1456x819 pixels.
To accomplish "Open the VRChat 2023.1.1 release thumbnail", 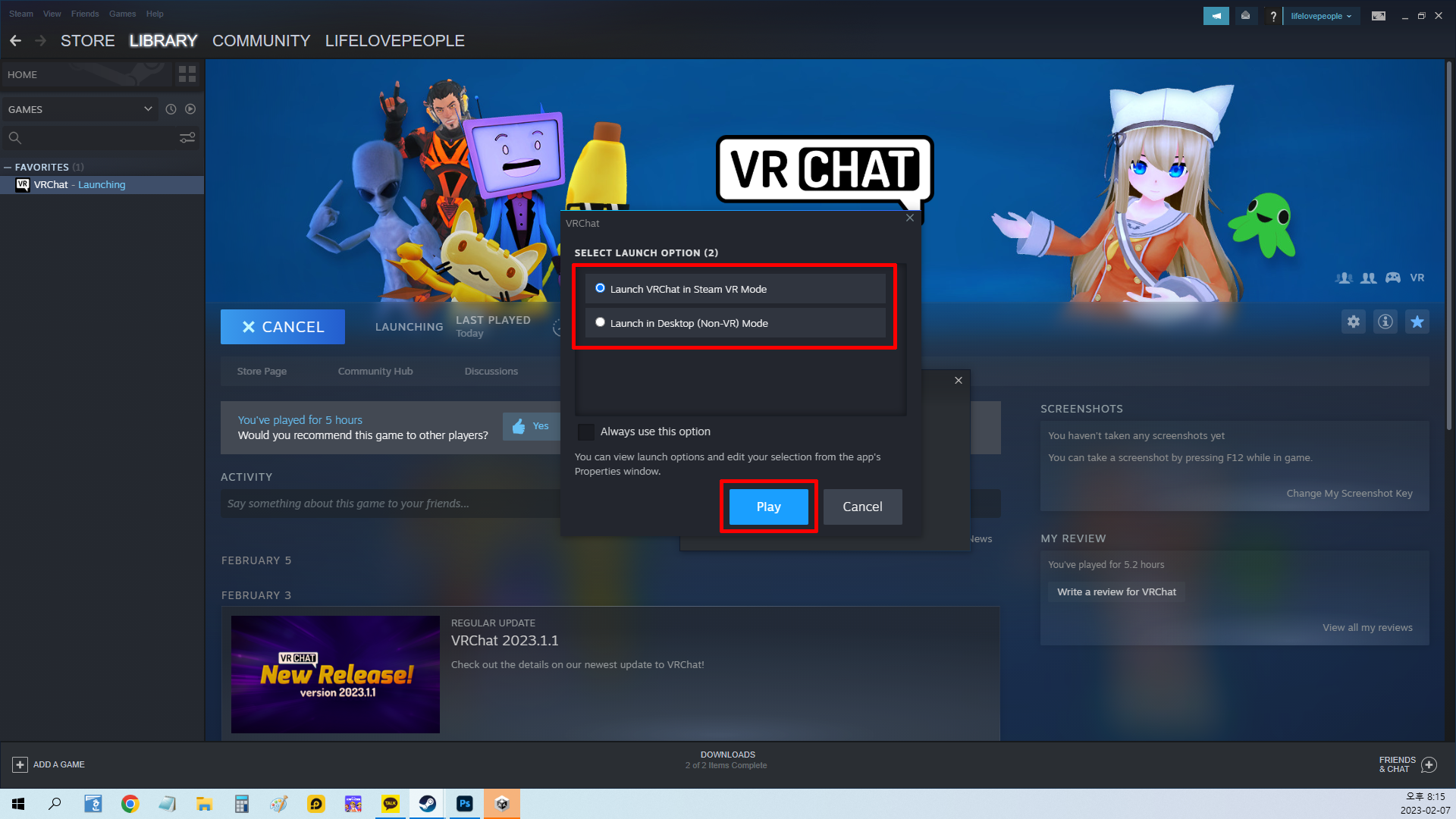I will coord(335,674).
